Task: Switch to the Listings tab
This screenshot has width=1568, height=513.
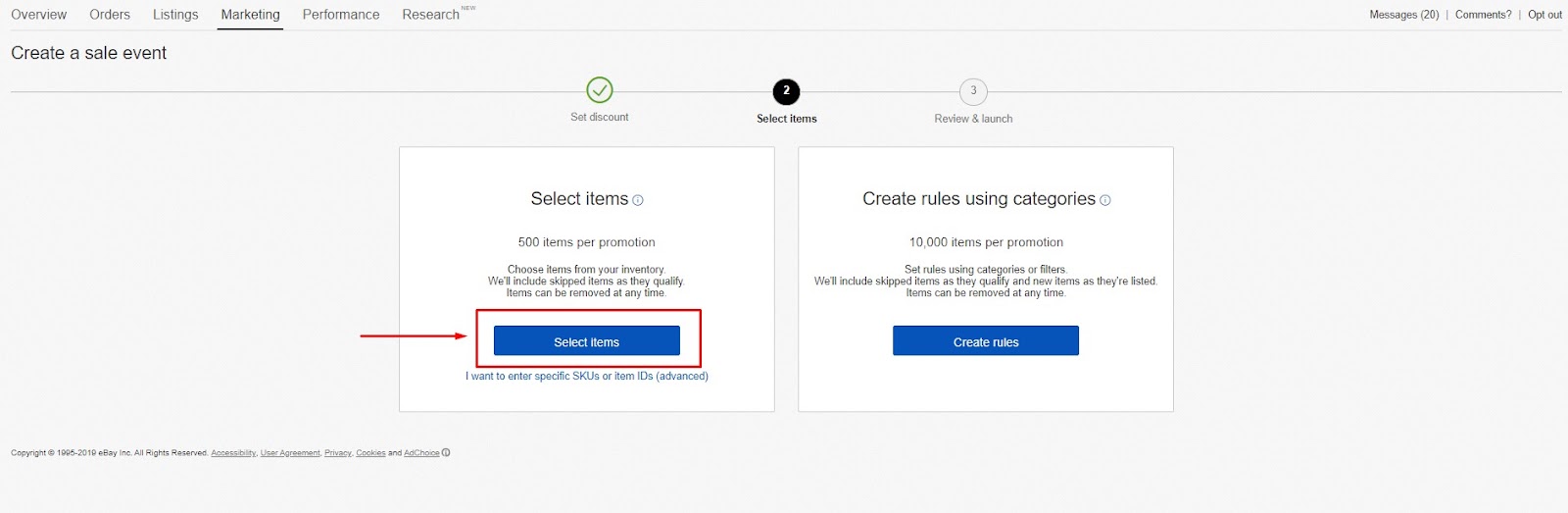Action: tap(175, 15)
